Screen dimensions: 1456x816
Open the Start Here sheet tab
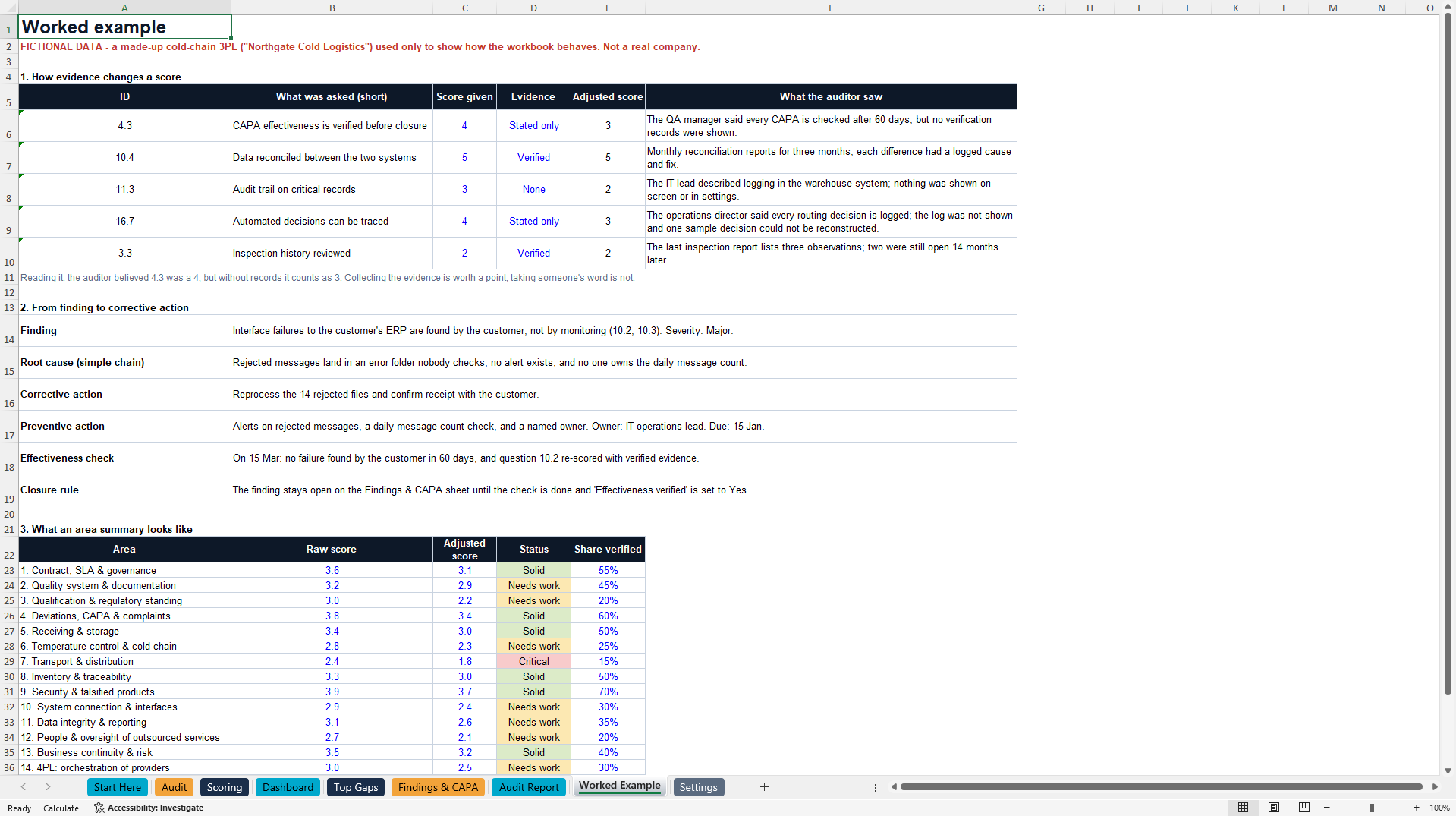[x=118, y=787]
